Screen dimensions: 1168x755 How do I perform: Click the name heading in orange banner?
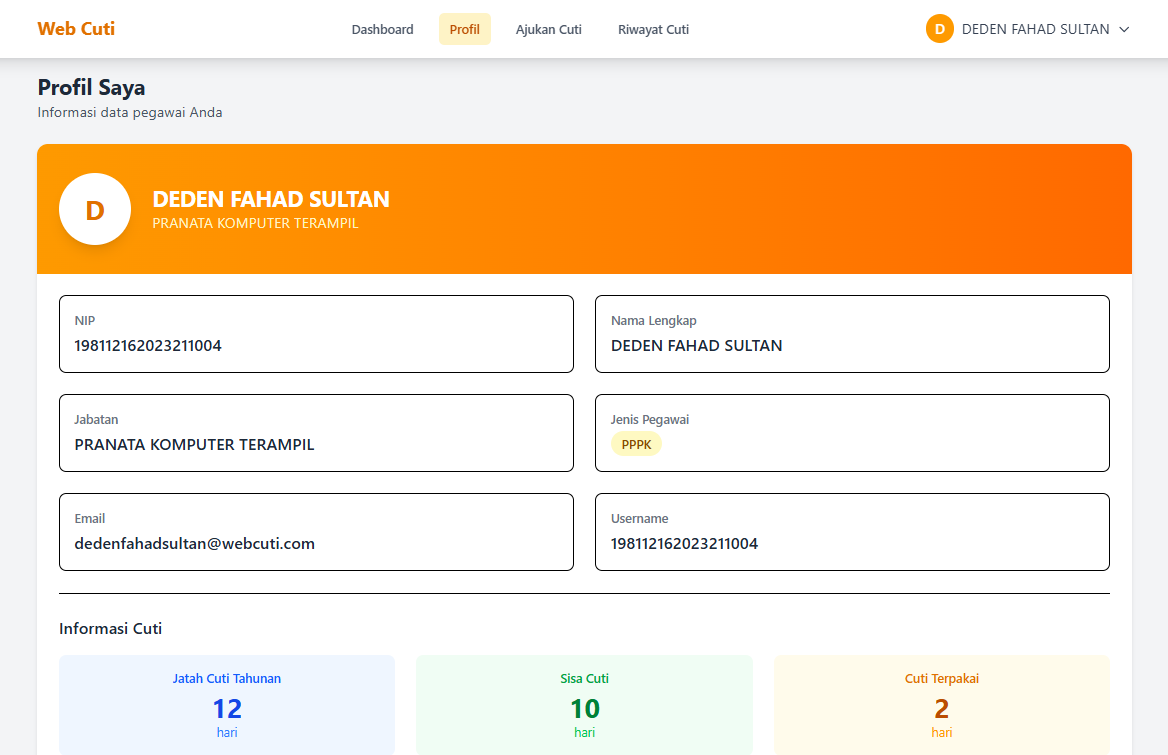pos(271,199)
